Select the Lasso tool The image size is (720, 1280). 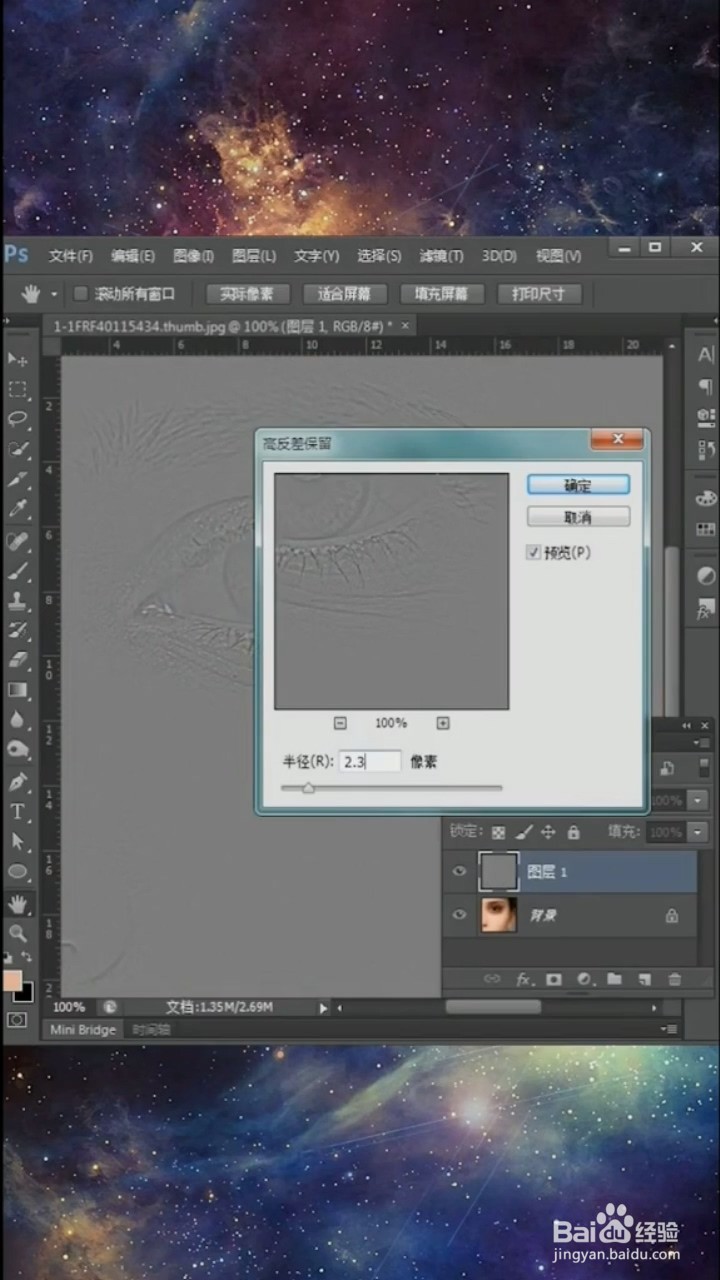[18, 419]
